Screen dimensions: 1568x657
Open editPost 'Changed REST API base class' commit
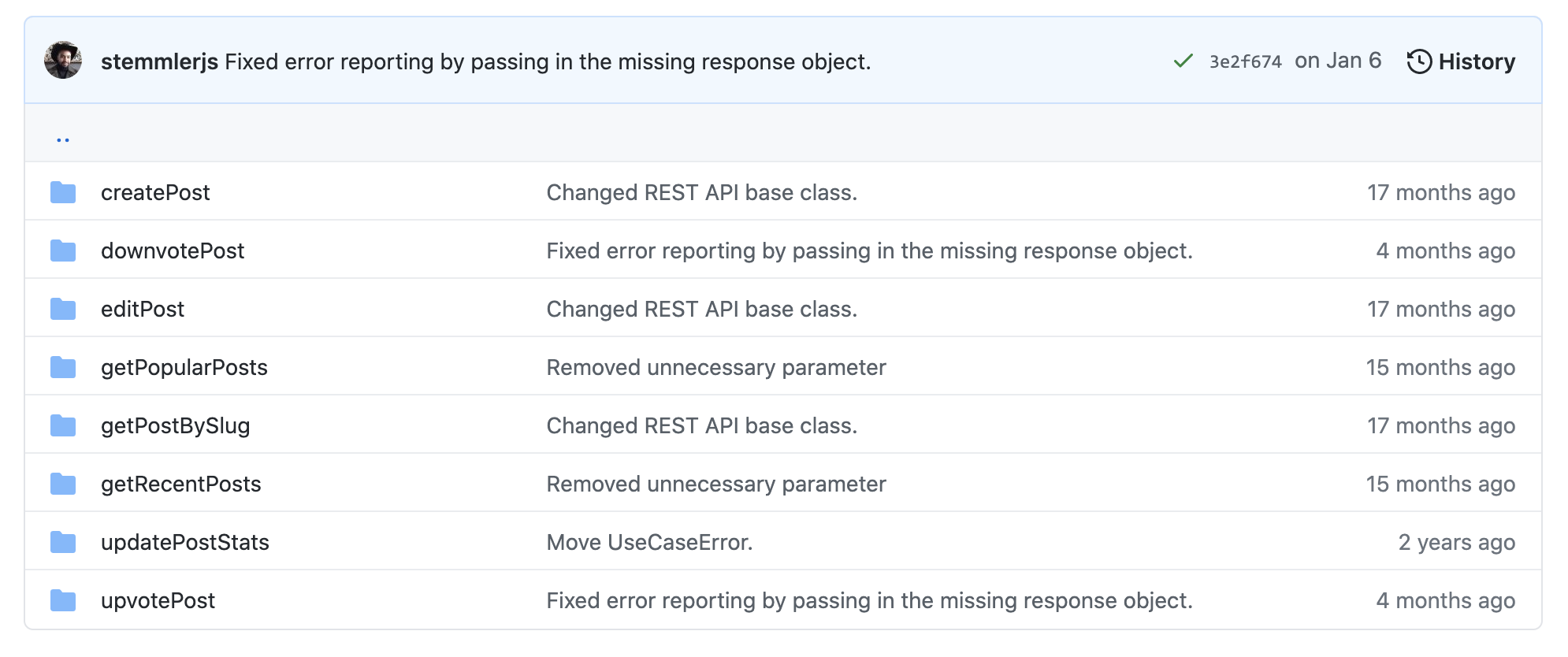701,309
